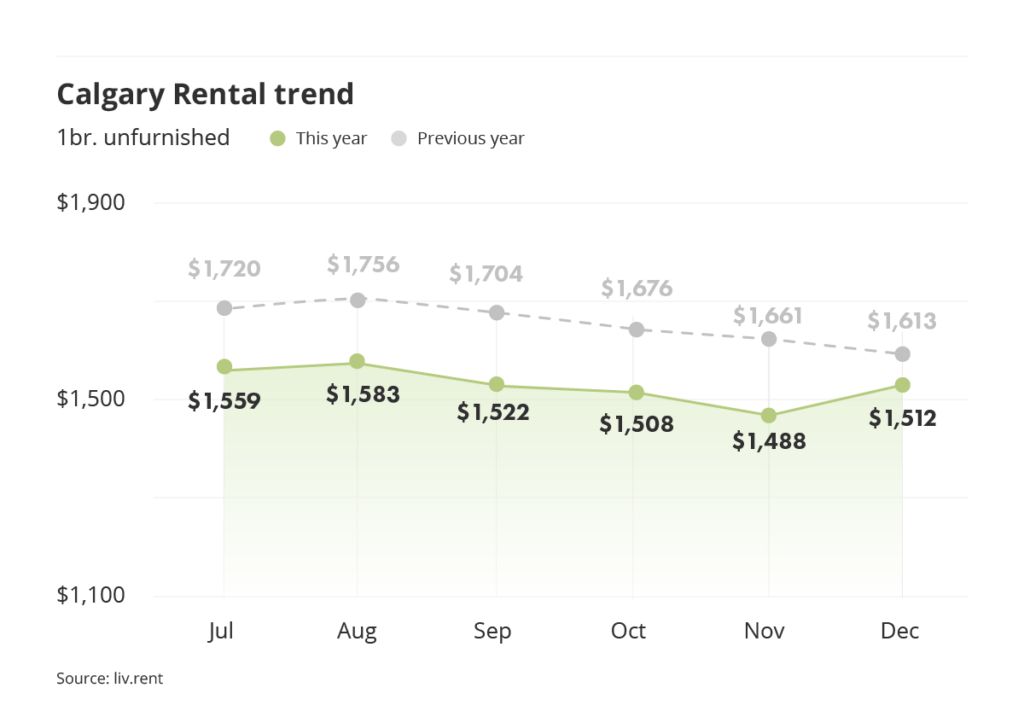Click the gray December previous-year marker
The width and height of the screenshot is (1024, 717).
[x=902, y=354]
